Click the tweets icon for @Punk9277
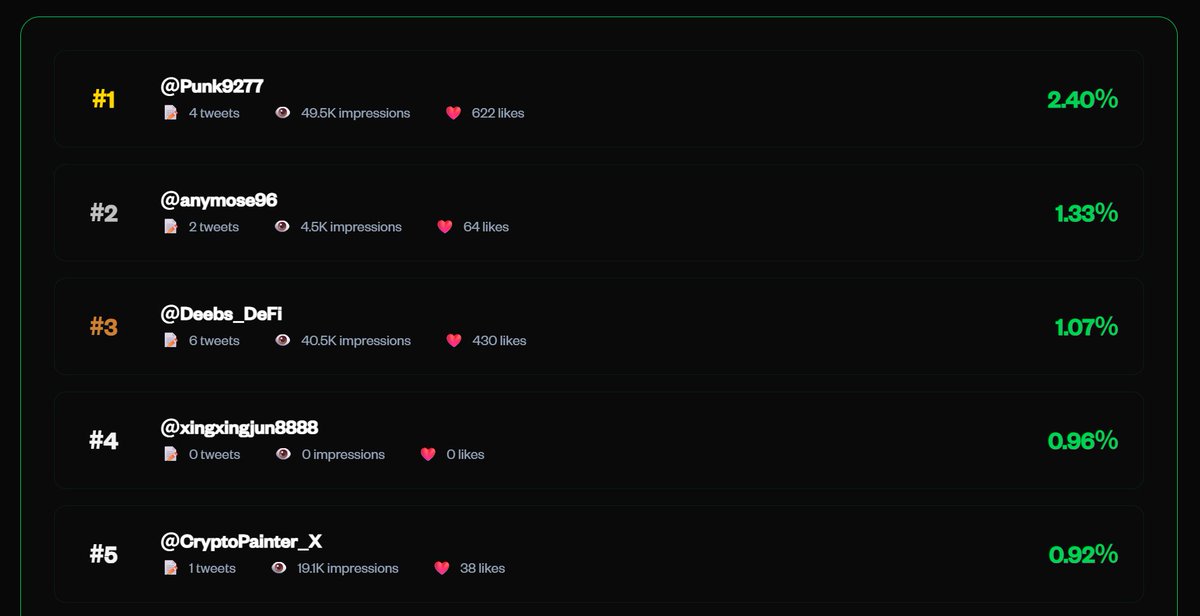The width and height of the screenshot is (1200, 616). (x=171, y=113)
